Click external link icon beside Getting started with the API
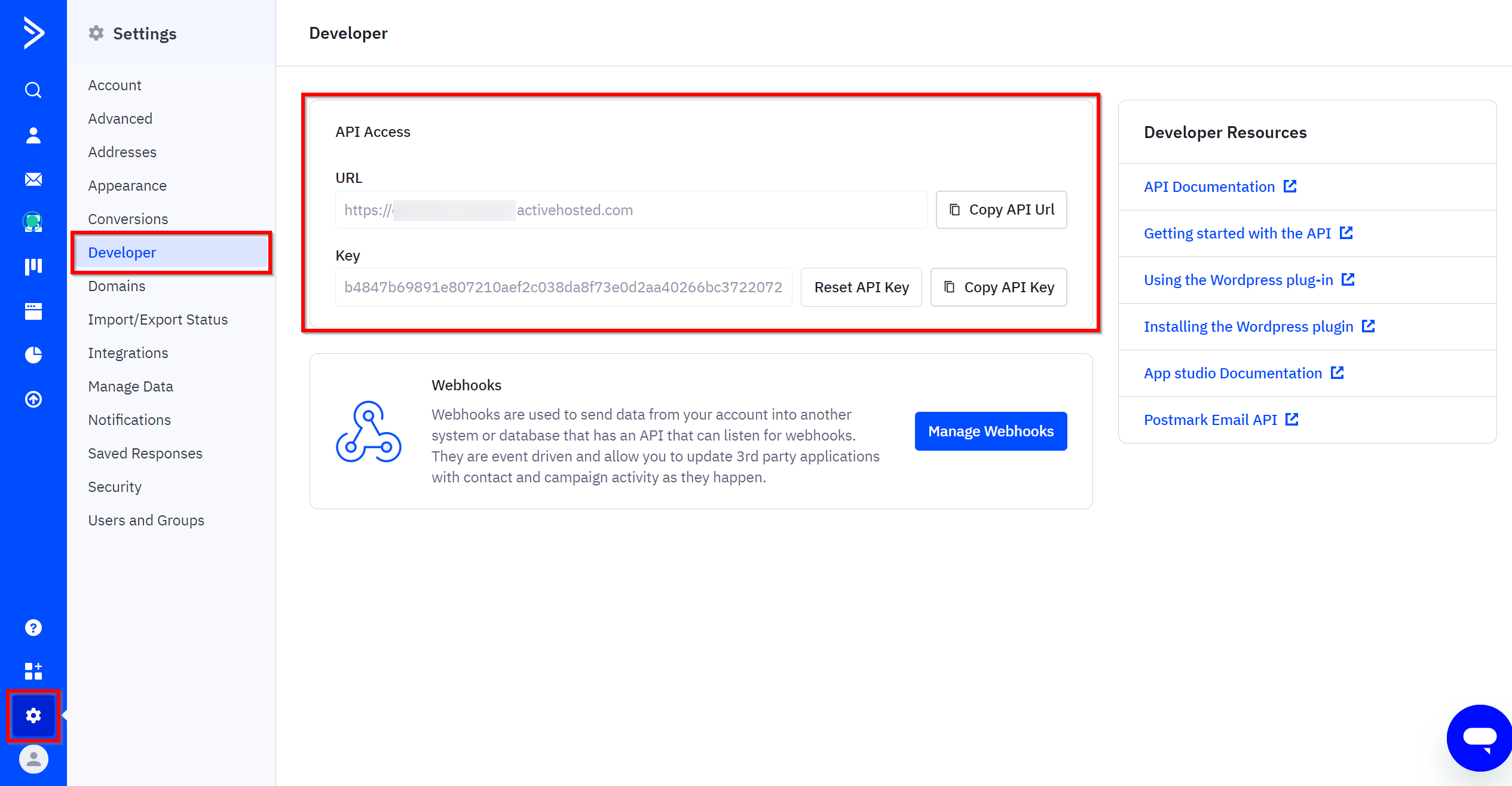 click(x=1346, y=233)
